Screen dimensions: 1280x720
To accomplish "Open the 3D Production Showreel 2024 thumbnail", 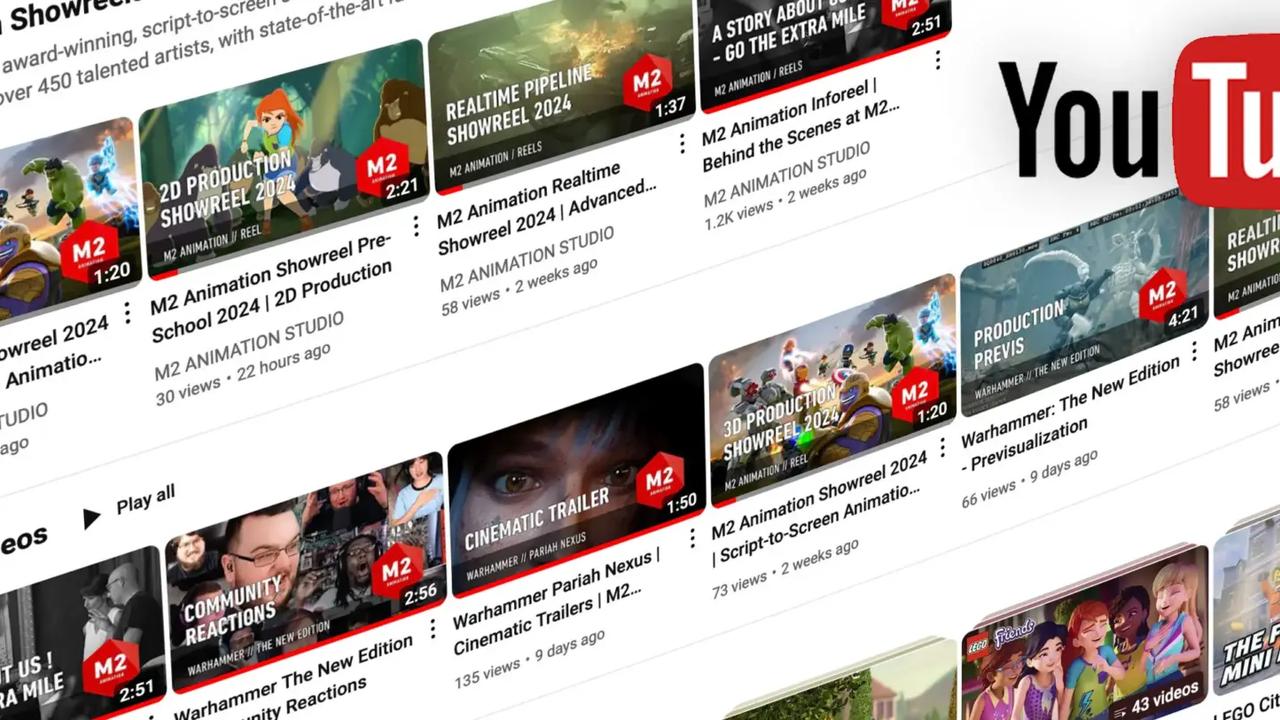I will tap(832, 390).
